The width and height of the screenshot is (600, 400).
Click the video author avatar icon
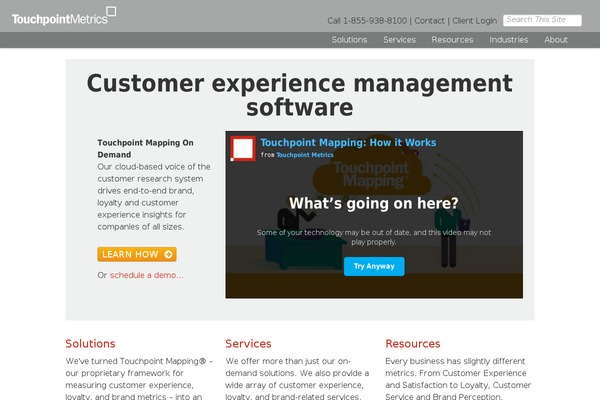243,149
